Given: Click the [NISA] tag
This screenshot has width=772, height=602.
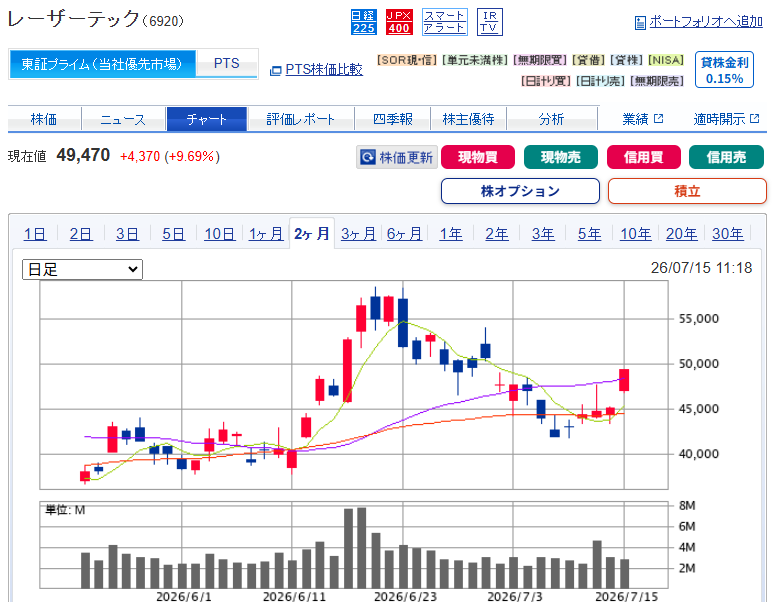Looking at the screenshot, I should pyautogui.click(x=666, y=60).
